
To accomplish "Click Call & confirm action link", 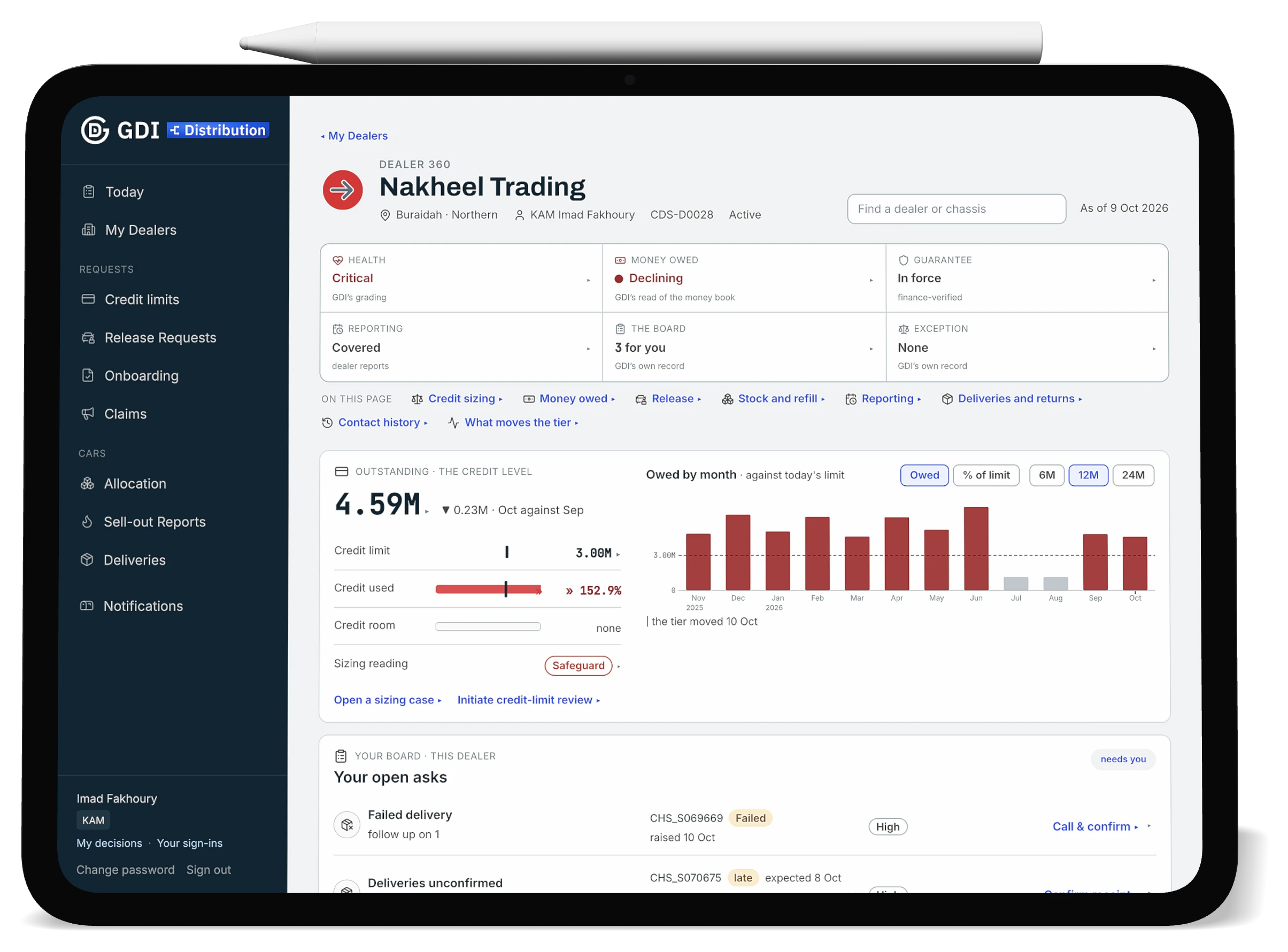I will 1095,826.
